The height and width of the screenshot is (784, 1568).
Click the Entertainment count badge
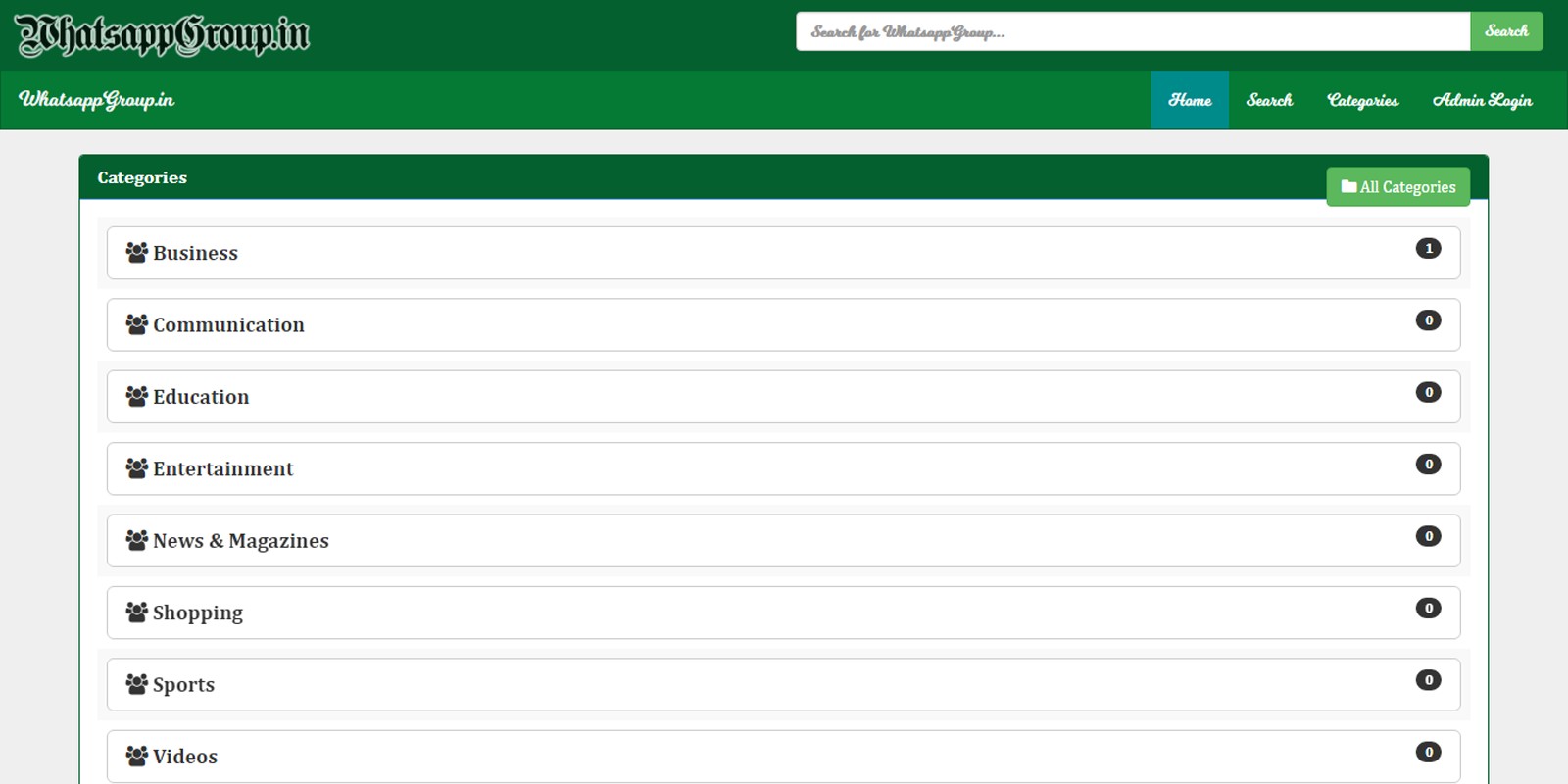(1429, 464)
